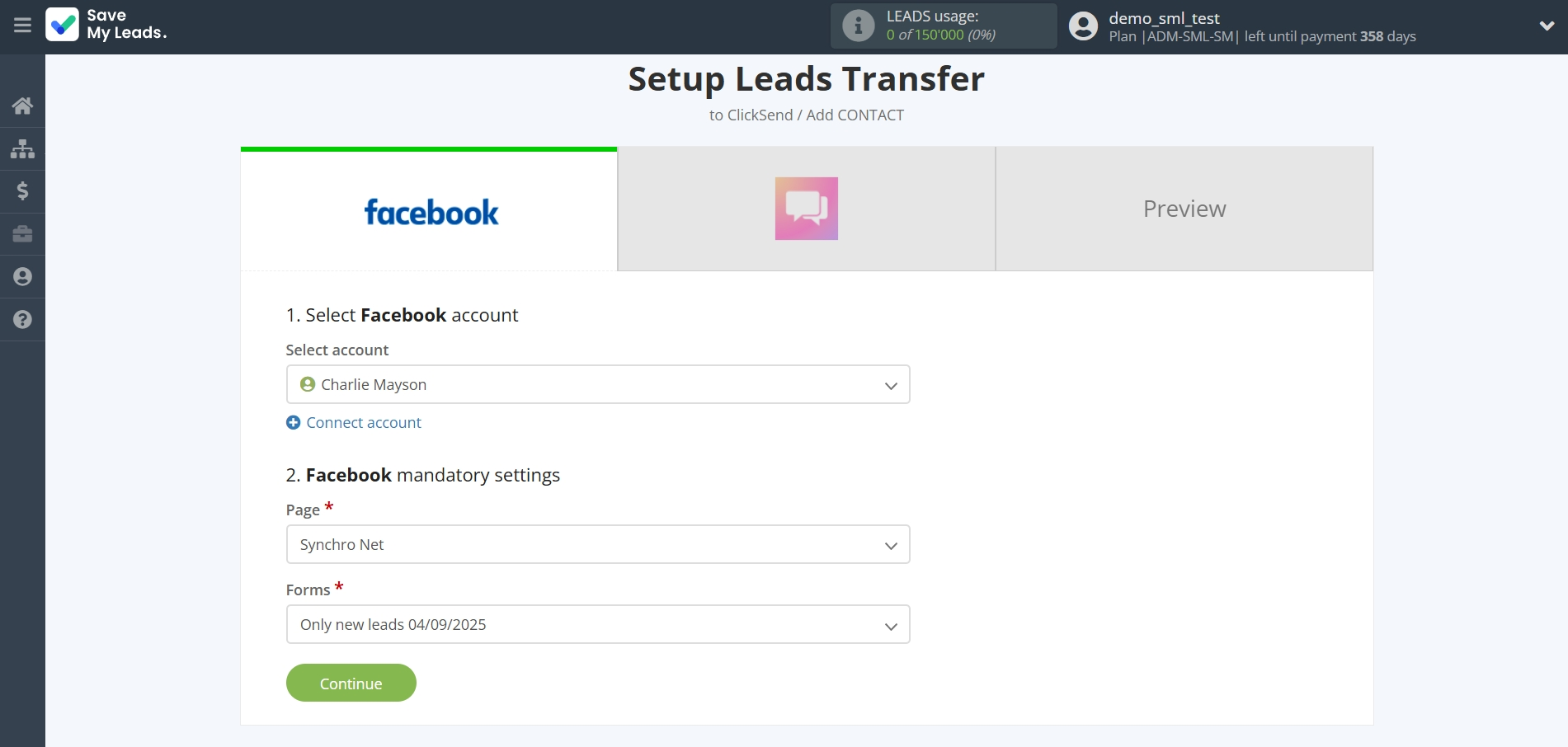Image resolution: width=1568 pixels, height=747 pixels.
Task: Open the Forms dropdown
Action: point(597,624)
